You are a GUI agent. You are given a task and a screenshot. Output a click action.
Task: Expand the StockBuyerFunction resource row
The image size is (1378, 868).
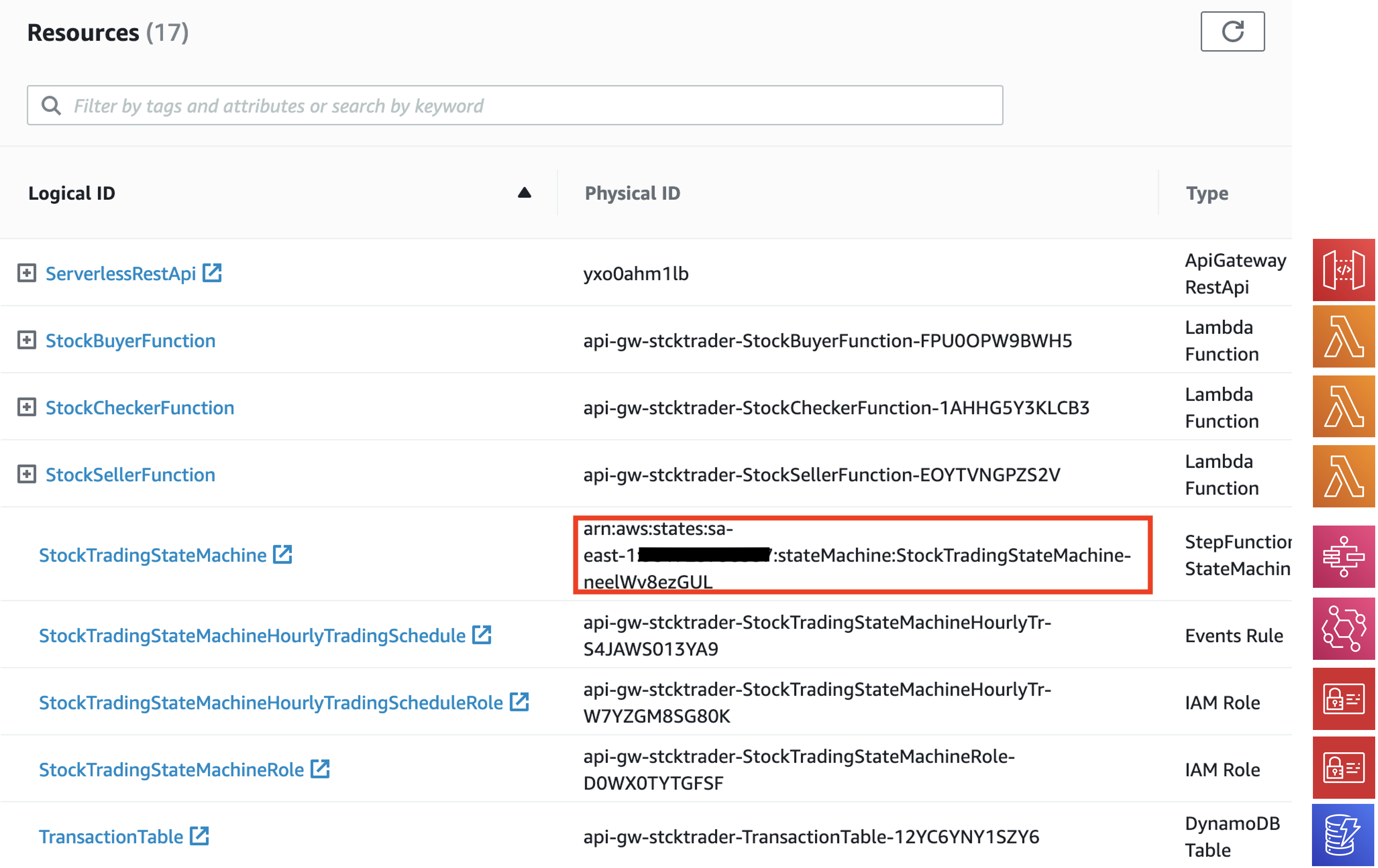26,340
